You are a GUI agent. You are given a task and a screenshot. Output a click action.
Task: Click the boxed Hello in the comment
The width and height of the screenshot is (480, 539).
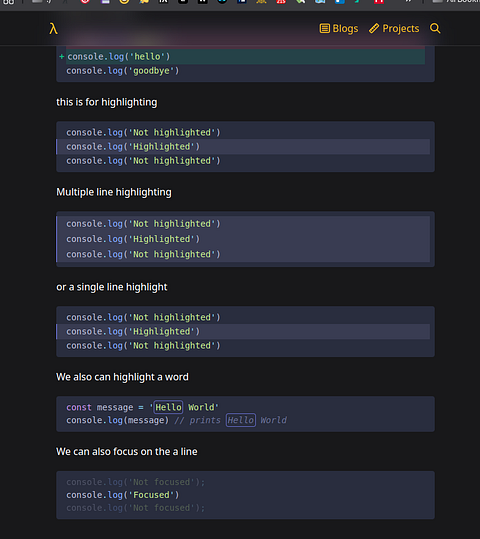[x=241, y=420]
